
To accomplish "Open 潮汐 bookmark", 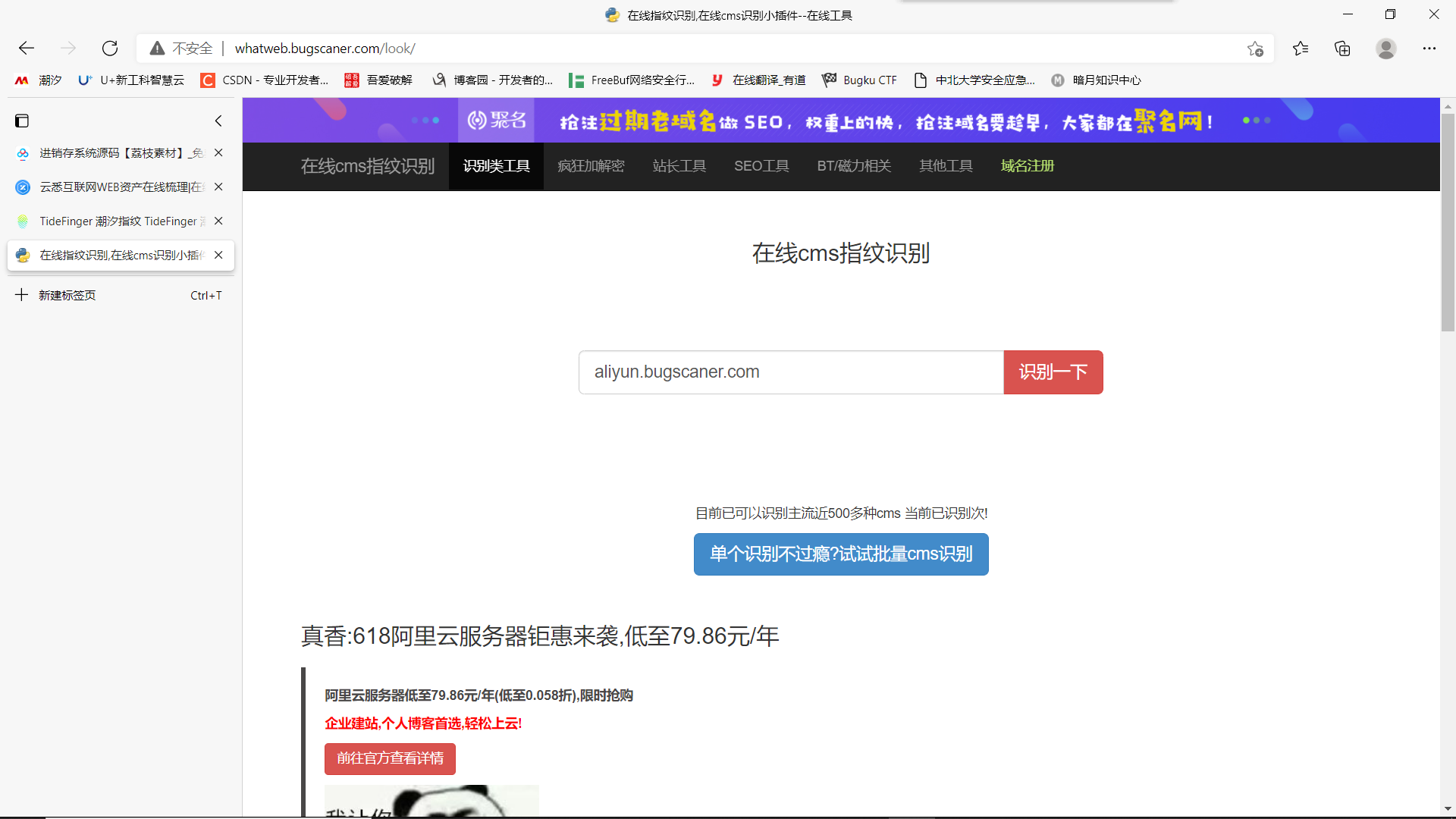I will click(38, 80).
